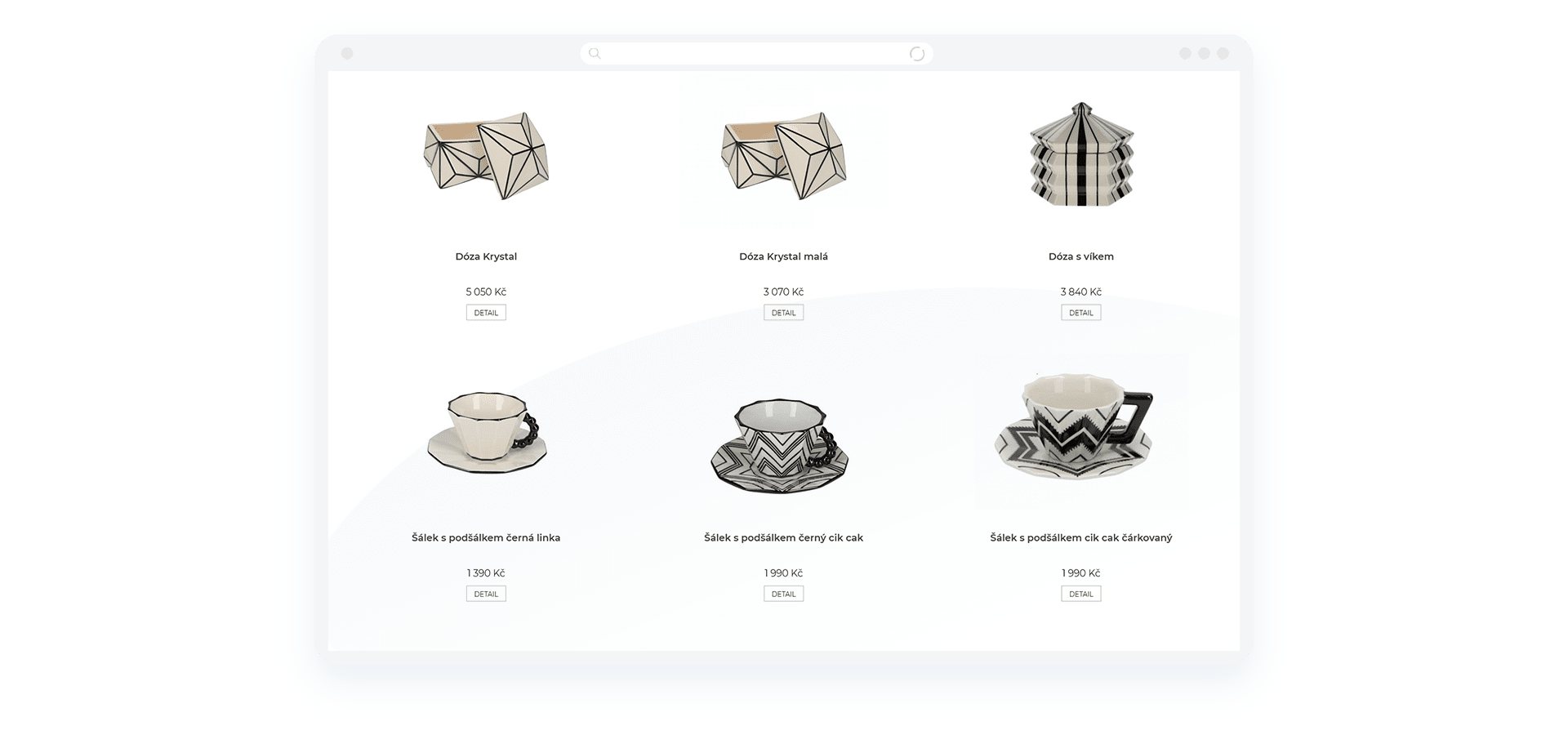Open DETAIL for Dóza Krystal malá

click(783, 313)
